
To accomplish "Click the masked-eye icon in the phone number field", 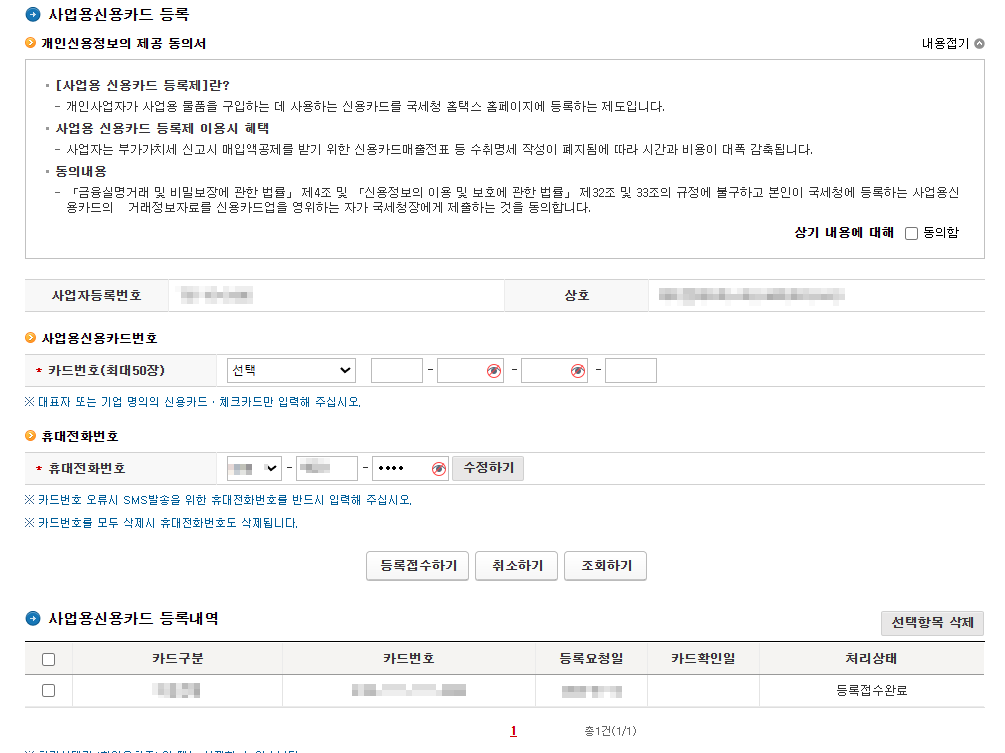I will pyautogui.click(x=441, y=467).
